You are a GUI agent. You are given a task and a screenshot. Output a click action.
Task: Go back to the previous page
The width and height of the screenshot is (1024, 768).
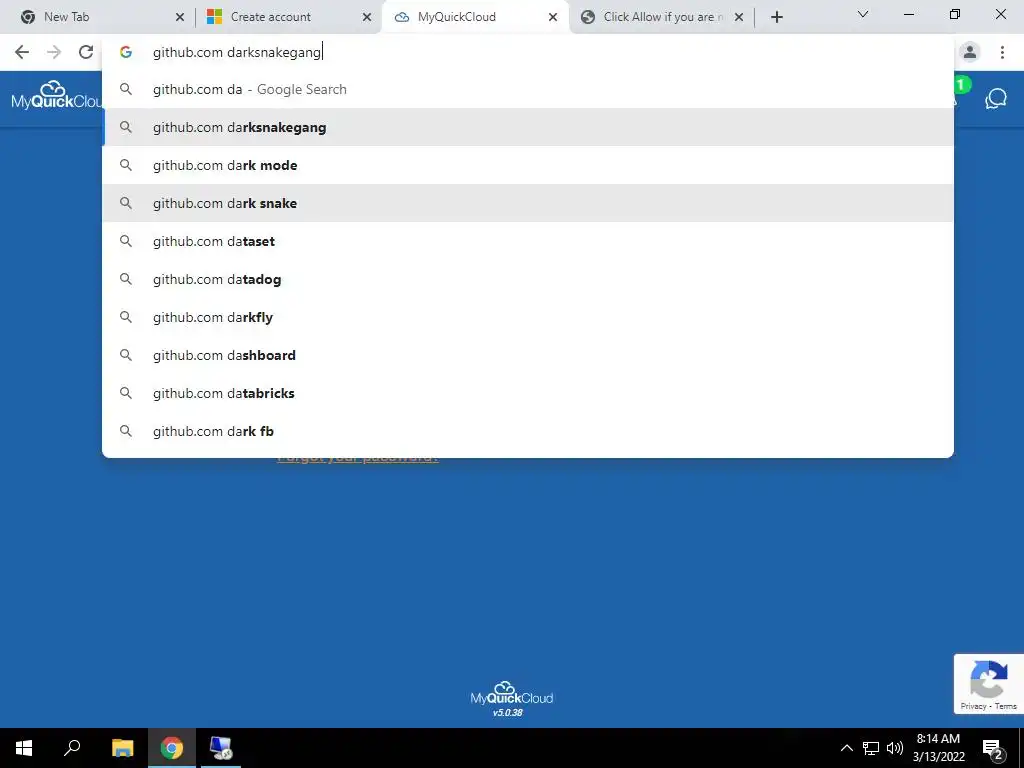click(22, 52)
